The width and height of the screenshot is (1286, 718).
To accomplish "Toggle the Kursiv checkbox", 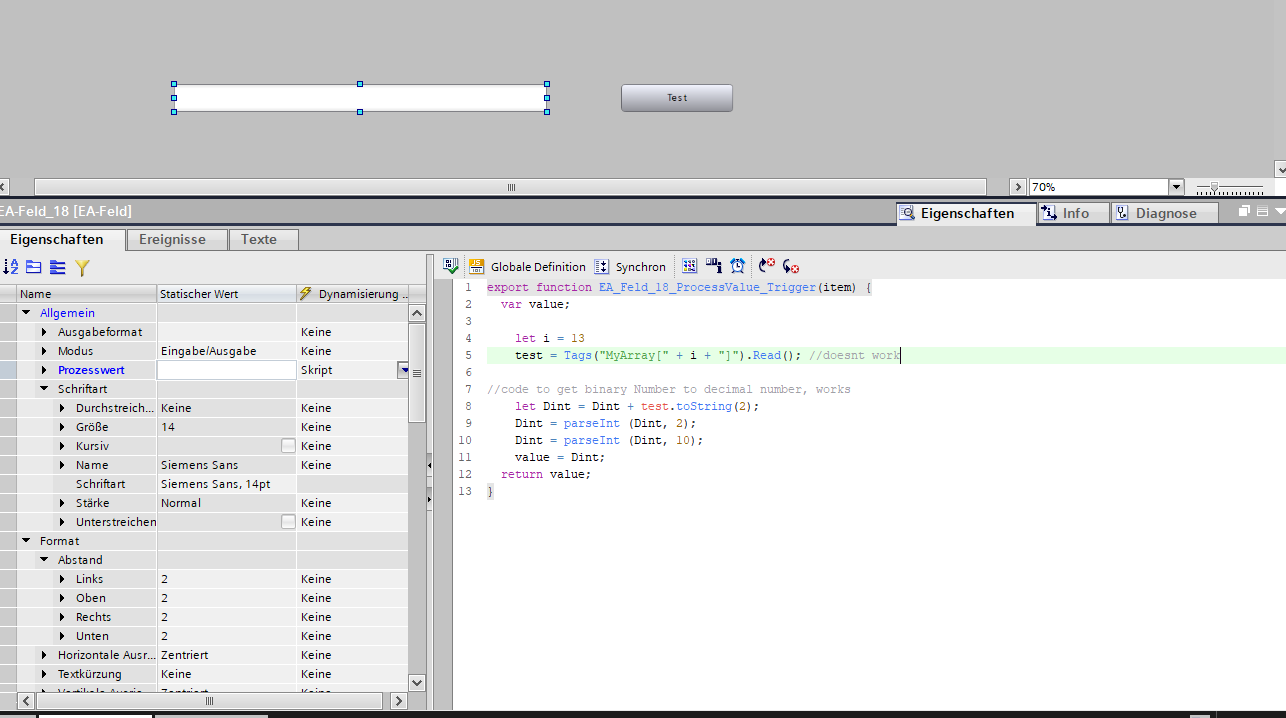I will [x=288, y=446].
